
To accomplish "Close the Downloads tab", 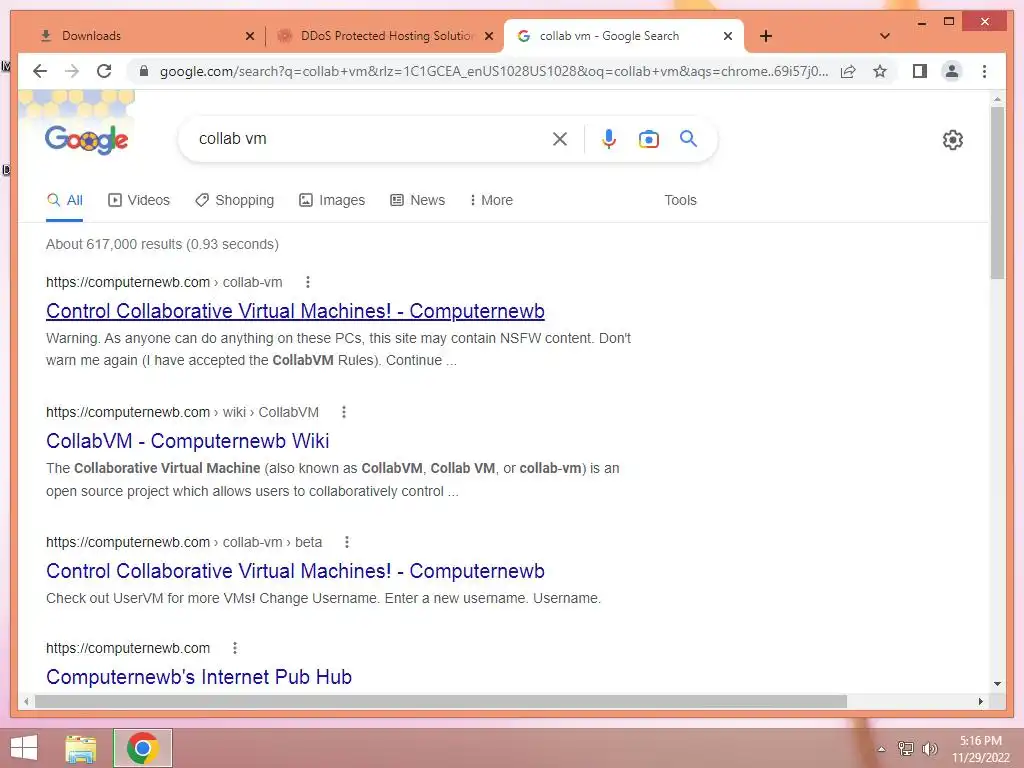I will pos(249,36).
